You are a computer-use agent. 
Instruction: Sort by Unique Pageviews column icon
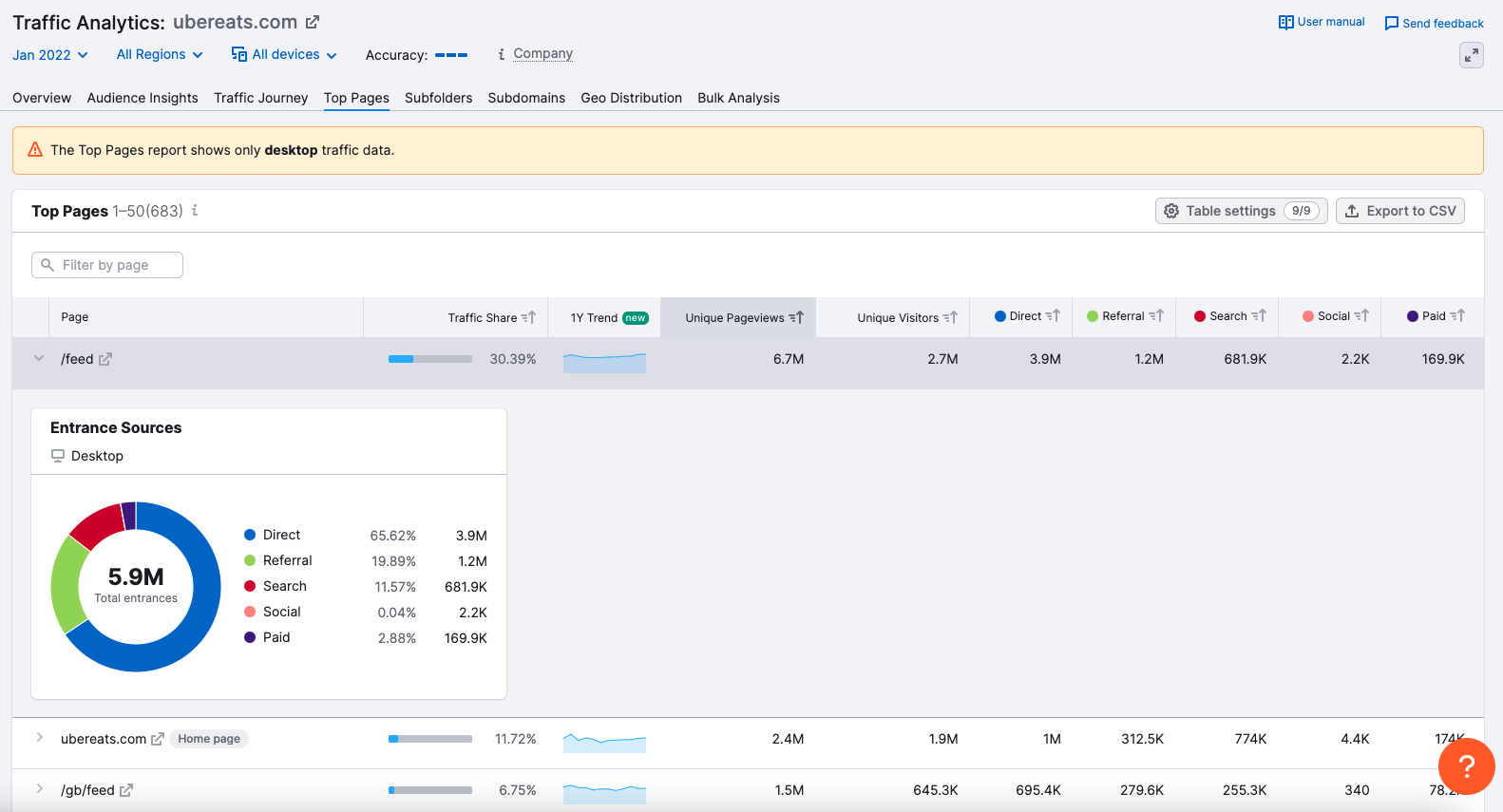(796, 317)
